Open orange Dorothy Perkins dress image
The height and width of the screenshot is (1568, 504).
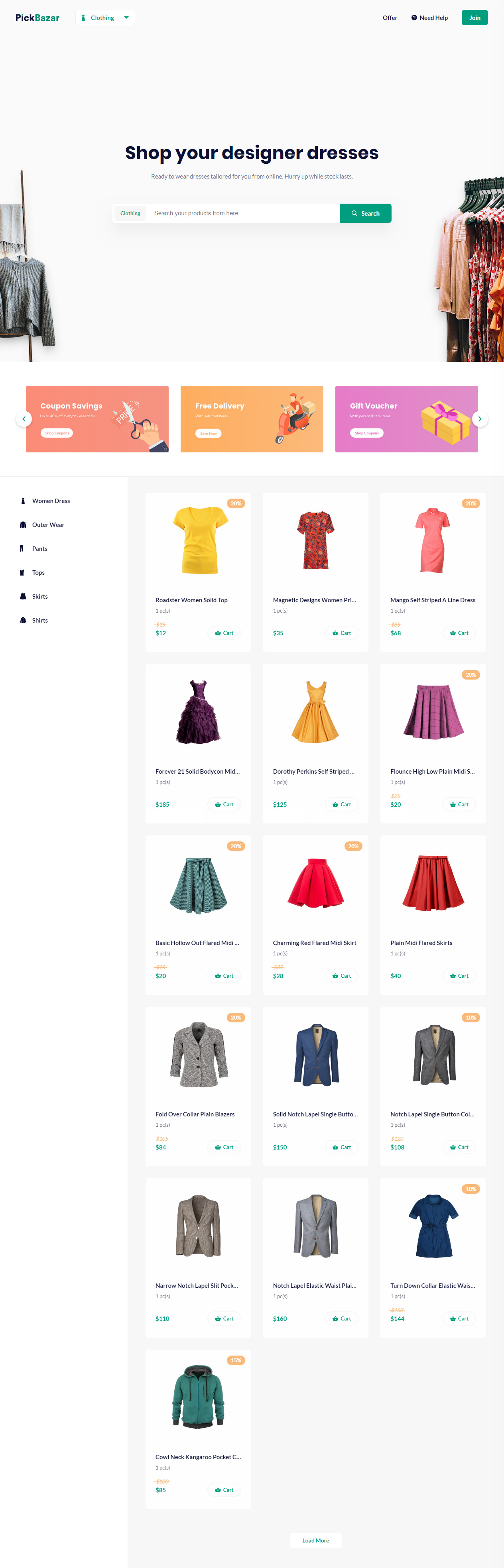[315, 711]
